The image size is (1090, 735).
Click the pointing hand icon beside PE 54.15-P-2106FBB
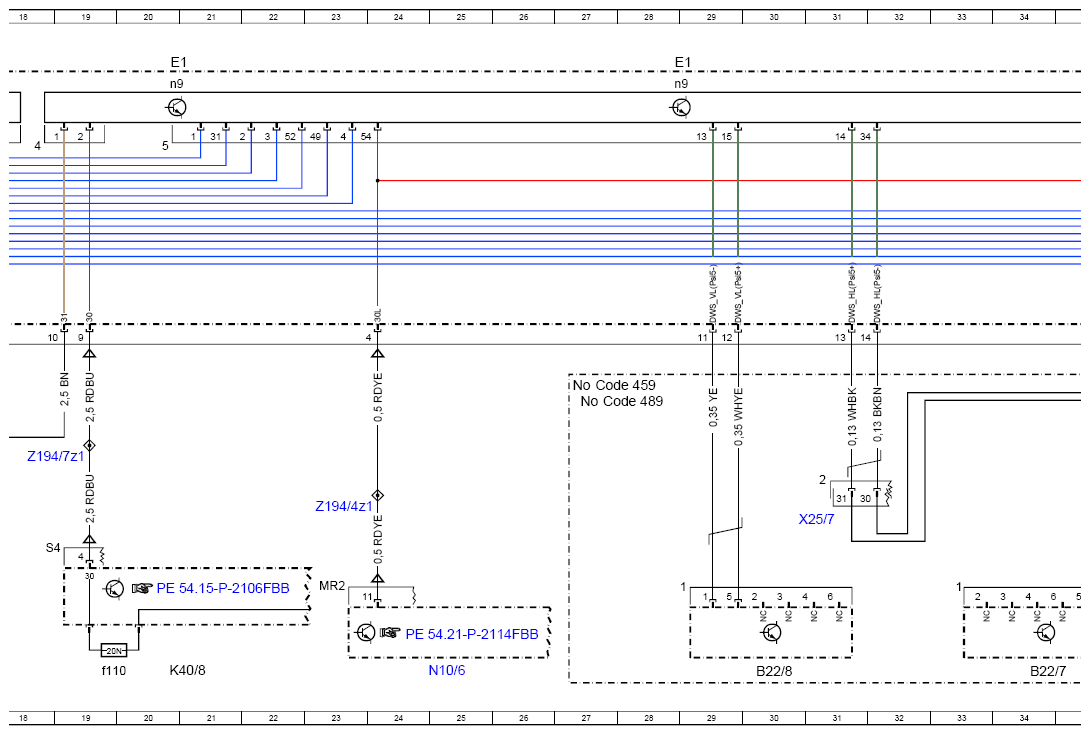click(142, 588)
